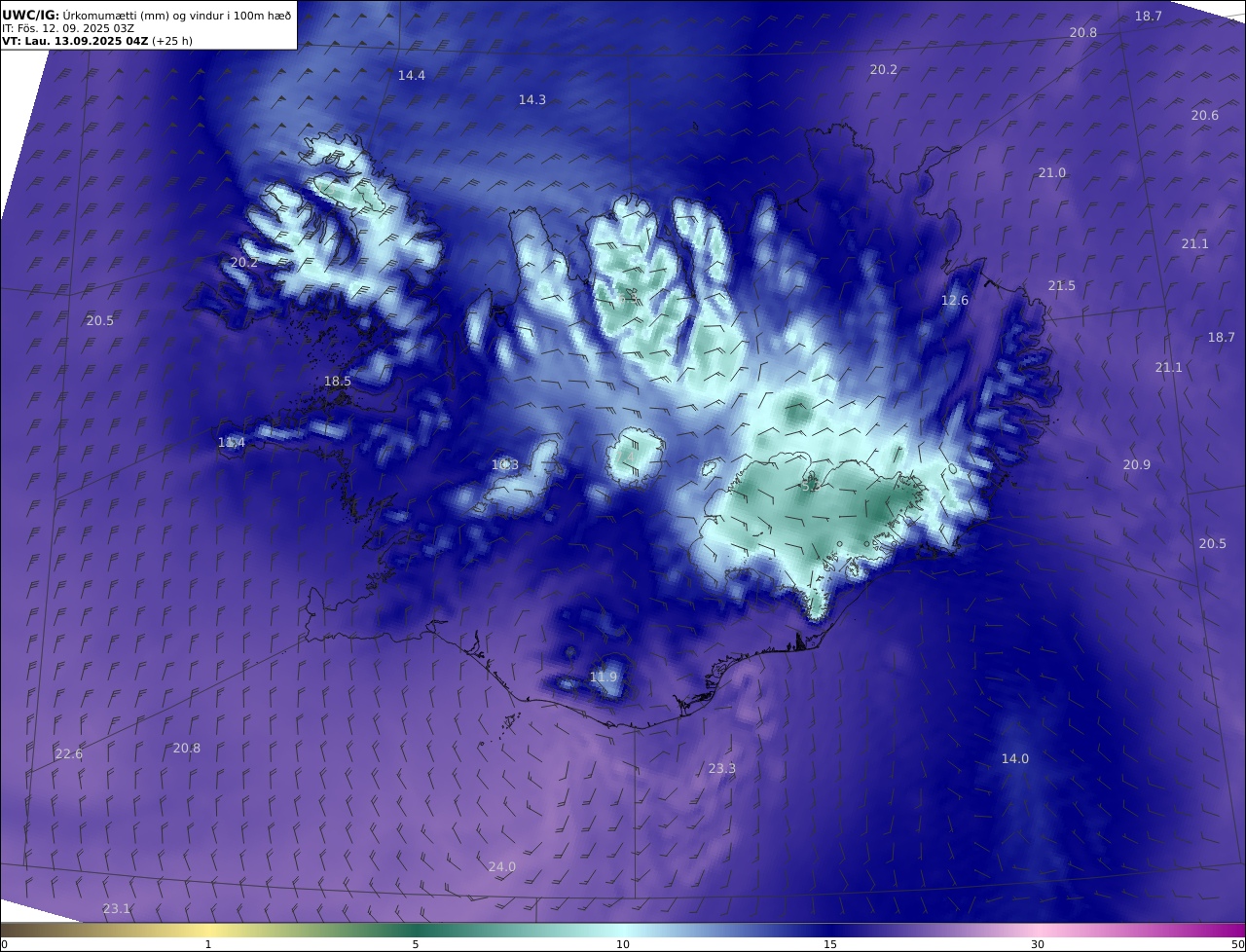Select the 11.9 value on the south coast
This screenshot has width=1246, height=952.
click(x=604, y=677)
